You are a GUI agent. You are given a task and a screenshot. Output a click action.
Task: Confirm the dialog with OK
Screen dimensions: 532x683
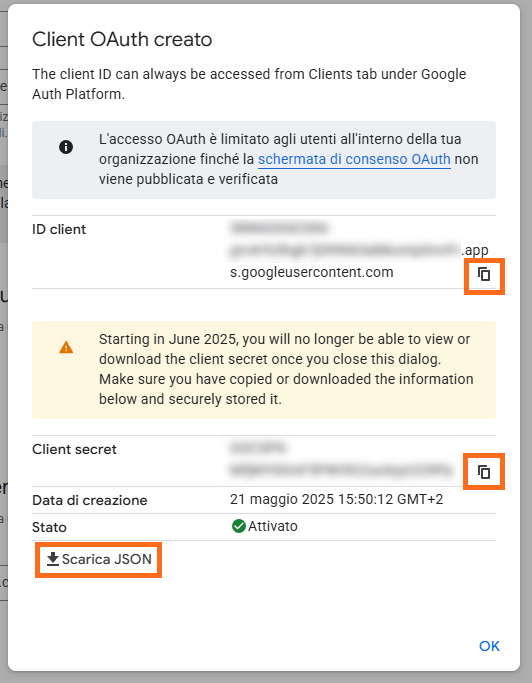pyautogui.click(x=489, y=646)
